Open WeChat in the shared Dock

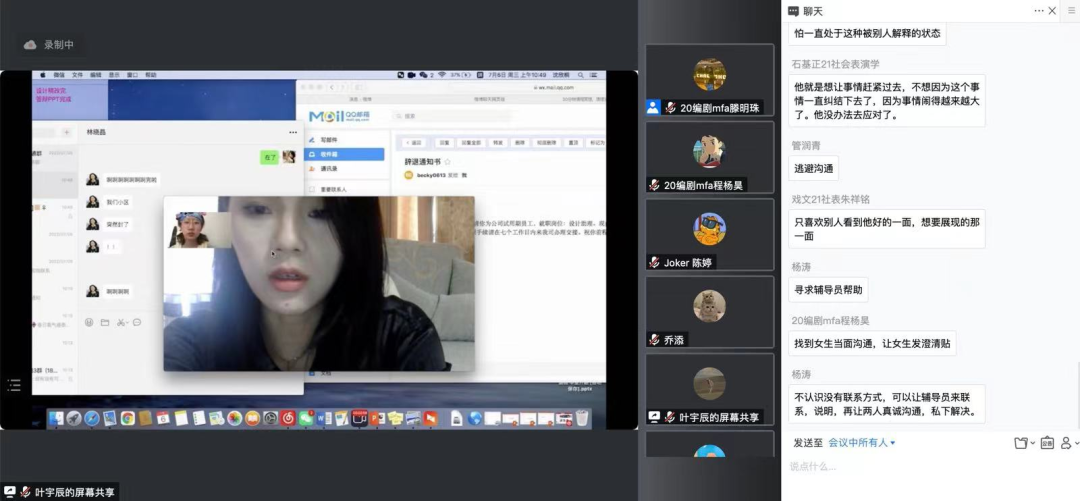(x=306, y=418)
